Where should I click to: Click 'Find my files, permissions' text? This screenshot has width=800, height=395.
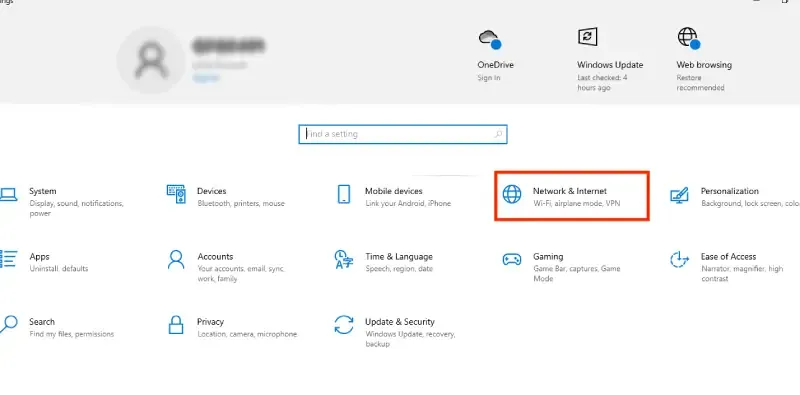[x=71, y=334]
